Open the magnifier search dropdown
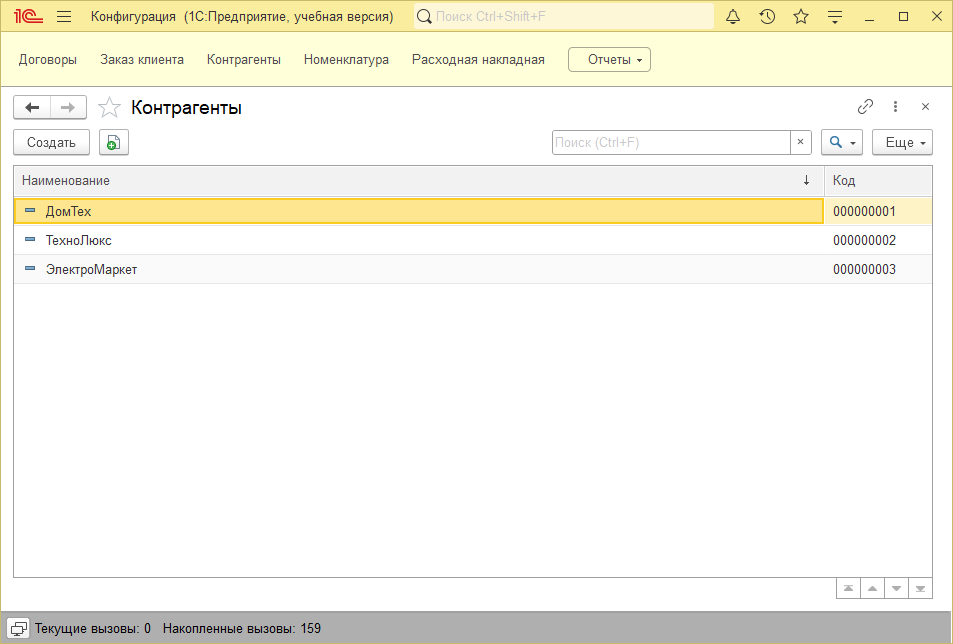Image resolution: width=953 pixels, height=644 pixels. (842, 142)
